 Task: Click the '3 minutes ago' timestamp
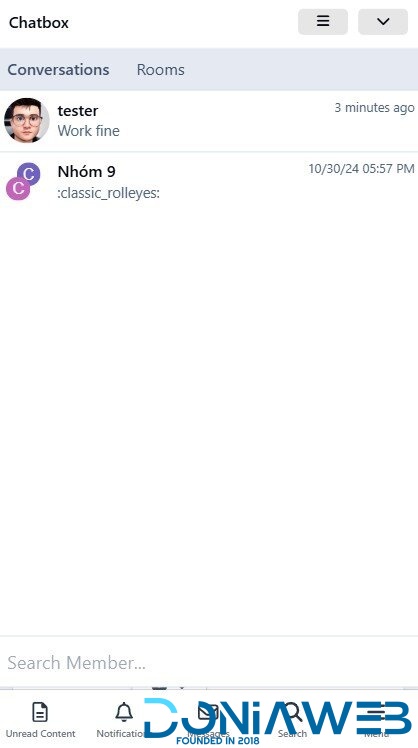click(374, 108)
